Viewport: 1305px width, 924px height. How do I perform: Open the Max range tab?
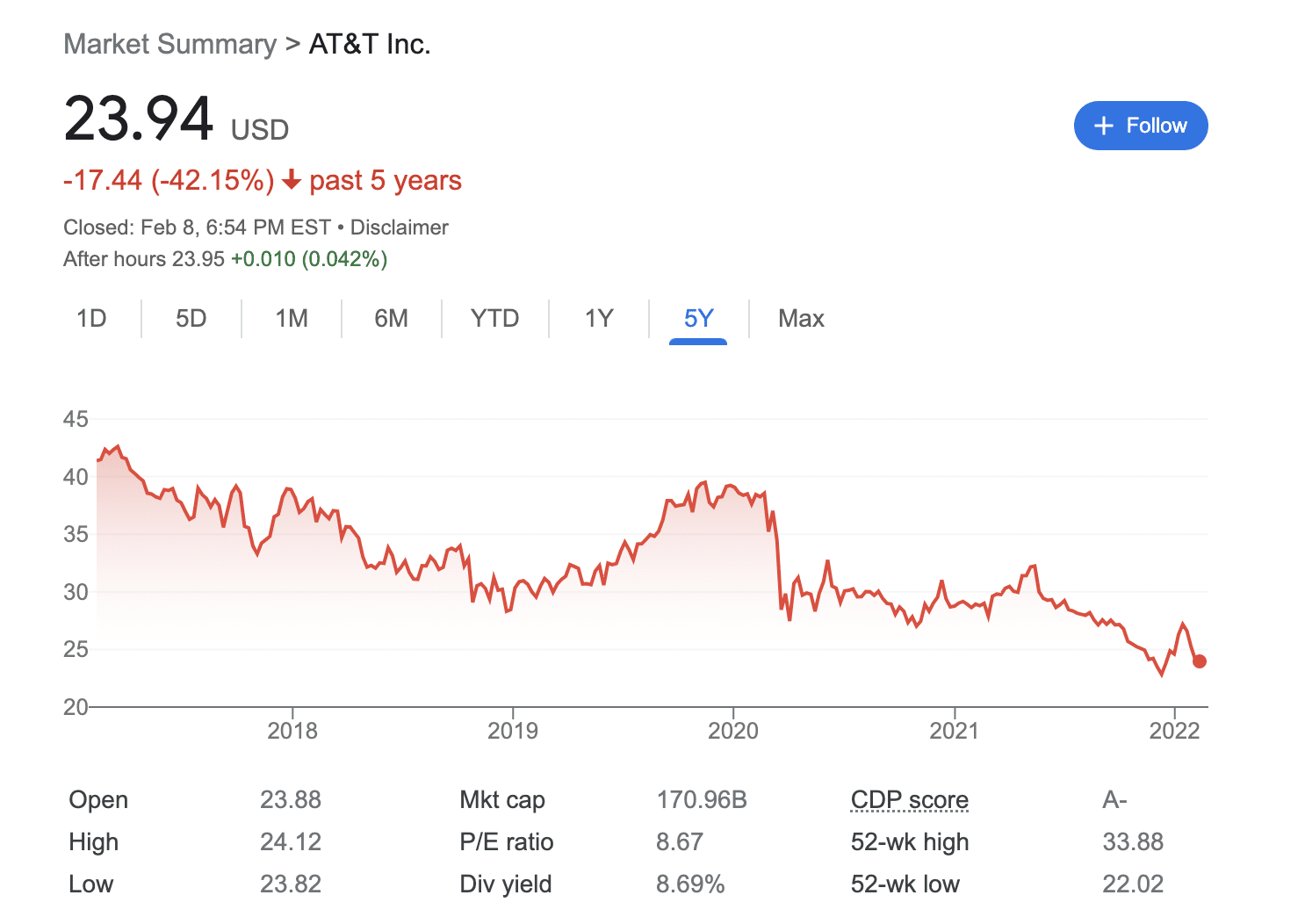801,318
